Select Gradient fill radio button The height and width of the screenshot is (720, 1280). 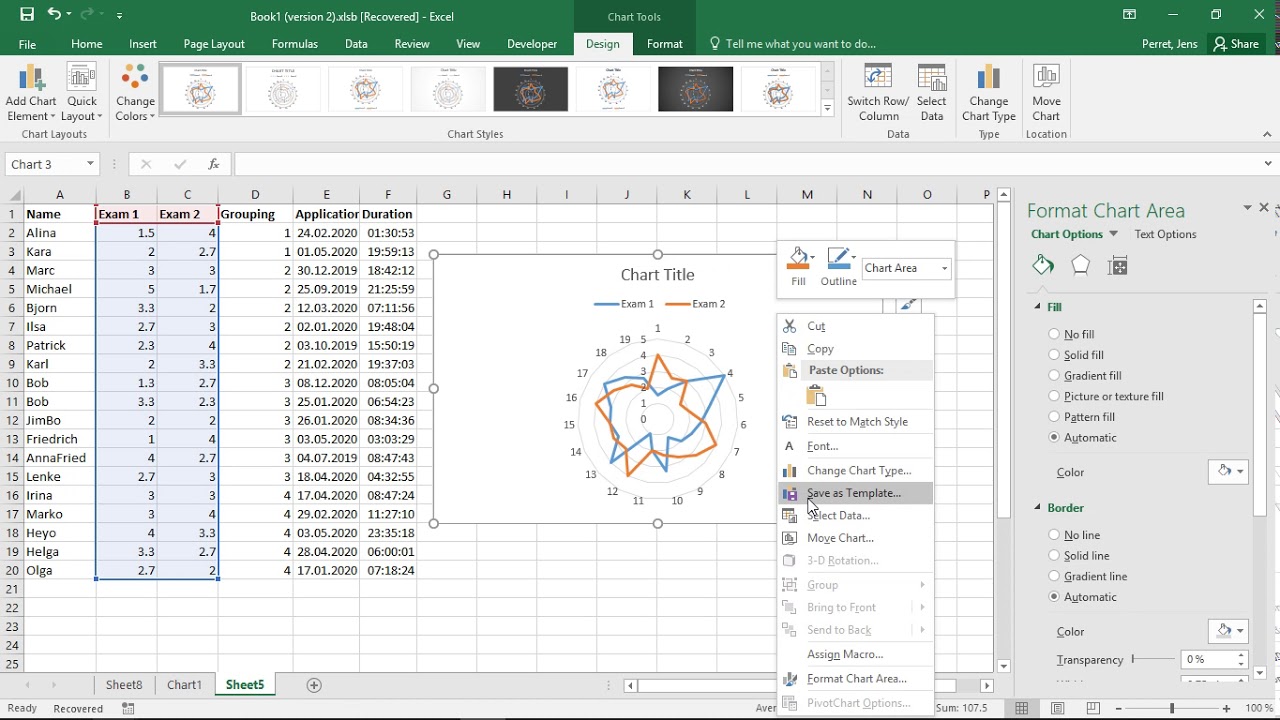(x=1054, y=375)
